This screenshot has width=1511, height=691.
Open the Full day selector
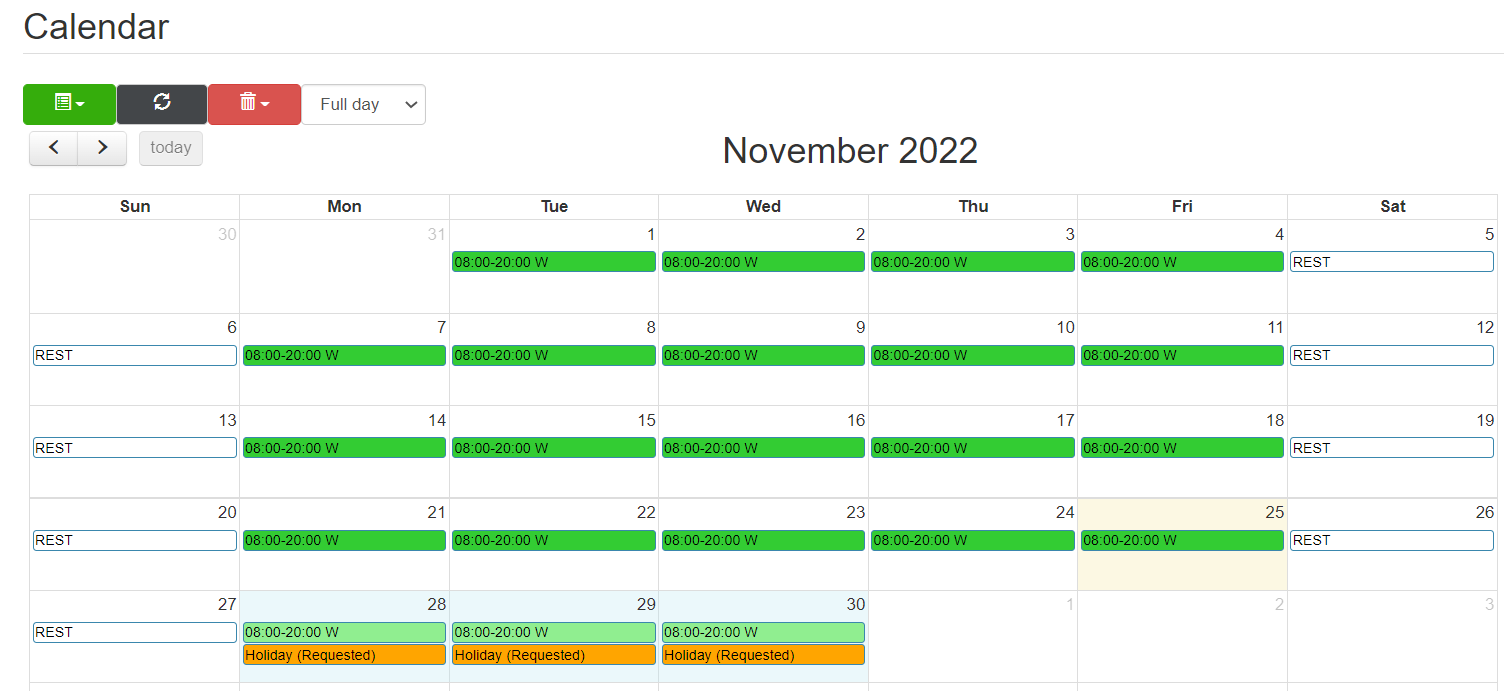(363, 104)
